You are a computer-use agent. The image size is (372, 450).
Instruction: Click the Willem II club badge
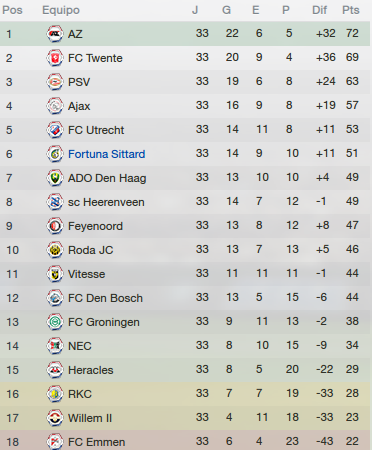(55, 418)
